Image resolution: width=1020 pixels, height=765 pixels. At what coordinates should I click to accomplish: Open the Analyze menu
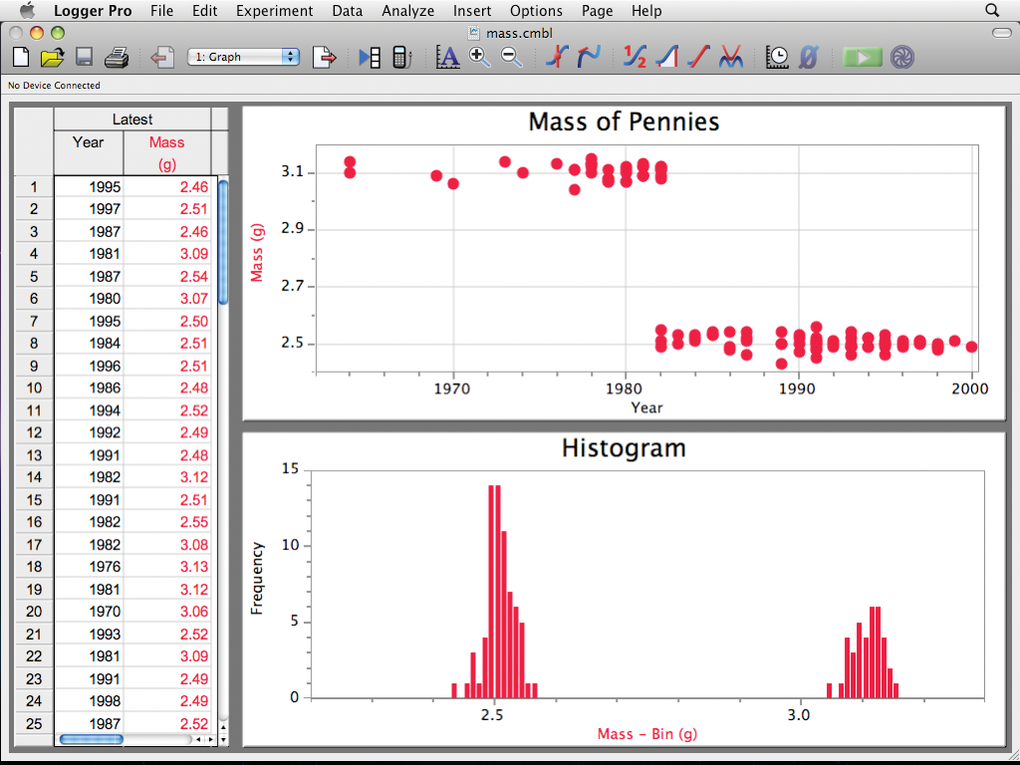coord(408,11)
